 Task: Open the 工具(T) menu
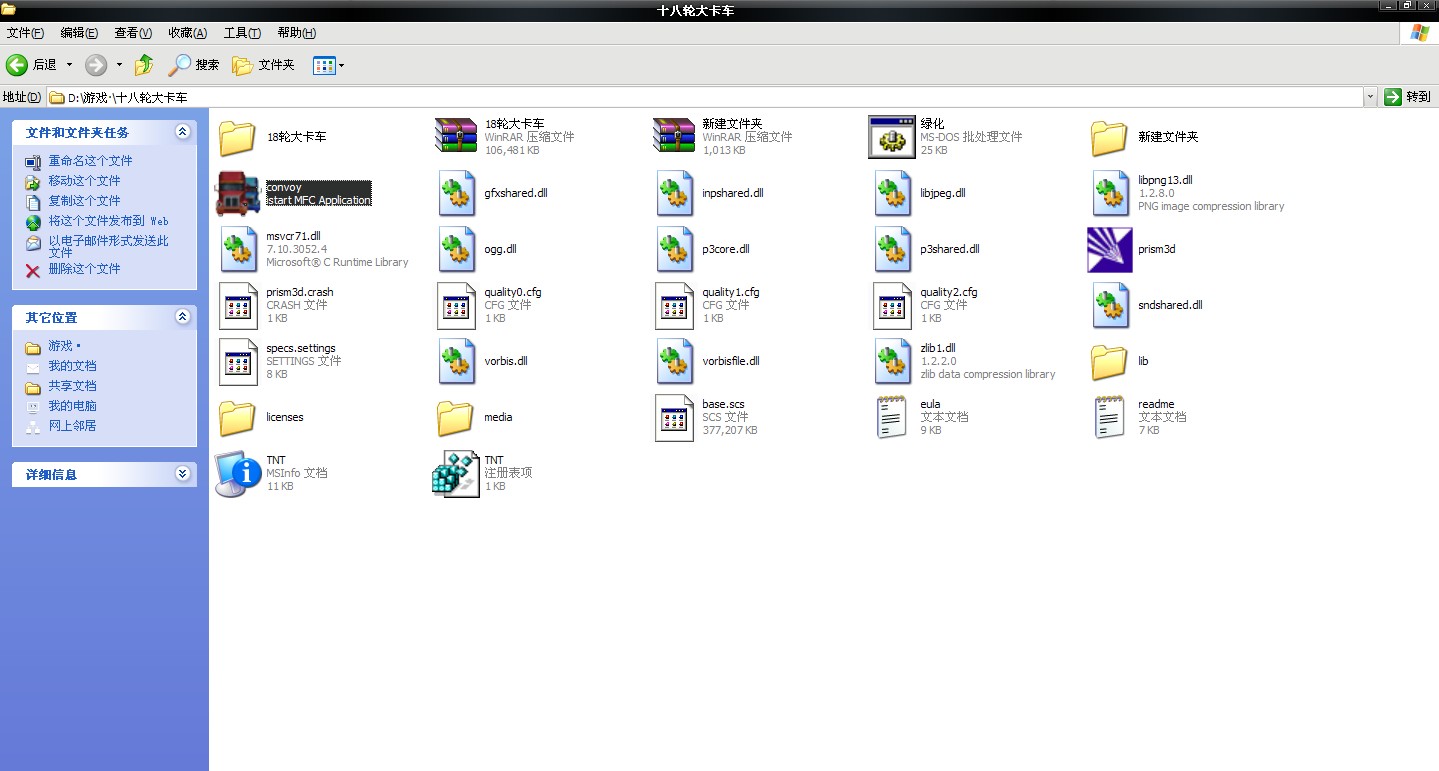242,33
